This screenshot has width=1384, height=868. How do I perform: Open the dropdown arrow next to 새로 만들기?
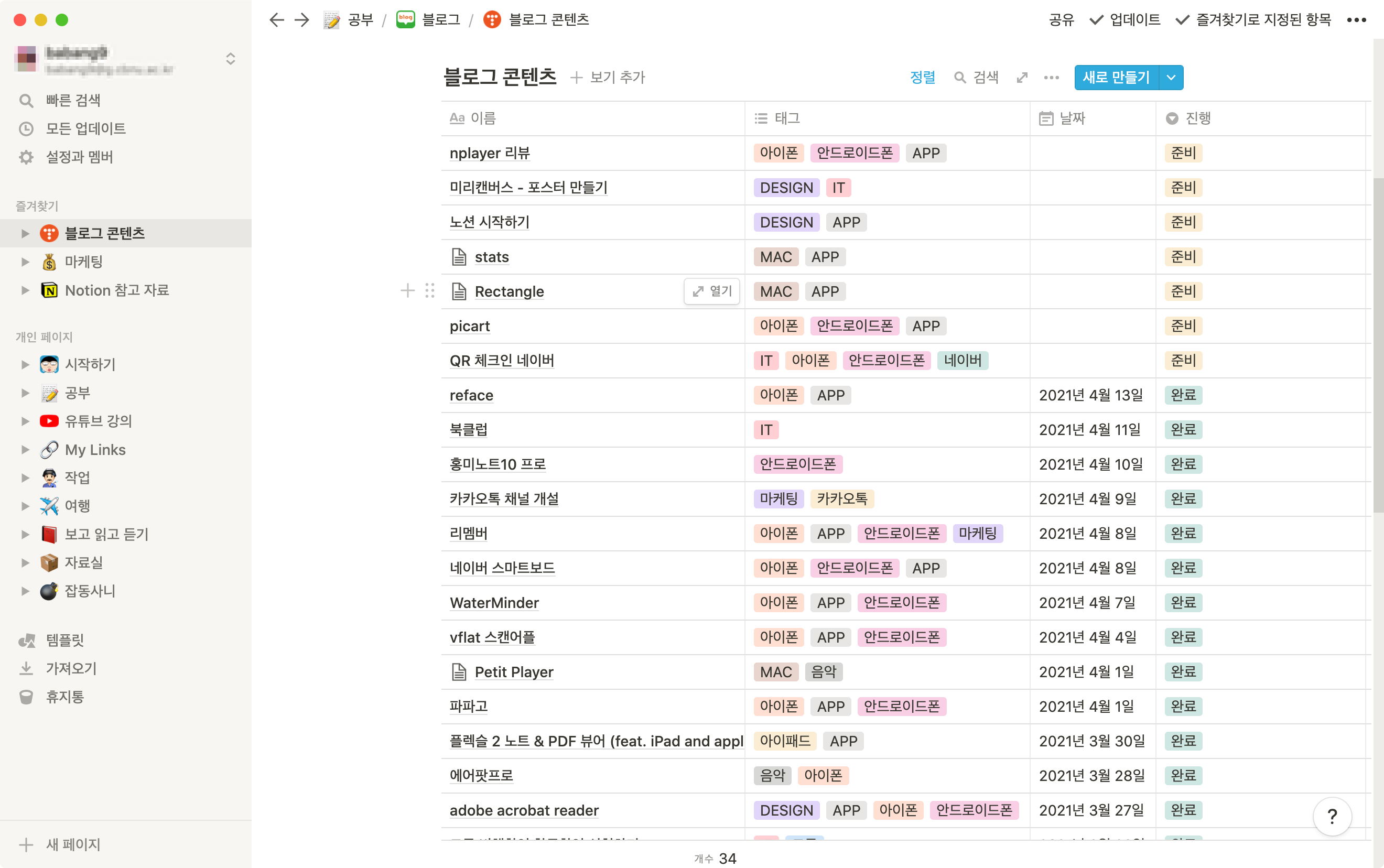[x=1171, y=78]
